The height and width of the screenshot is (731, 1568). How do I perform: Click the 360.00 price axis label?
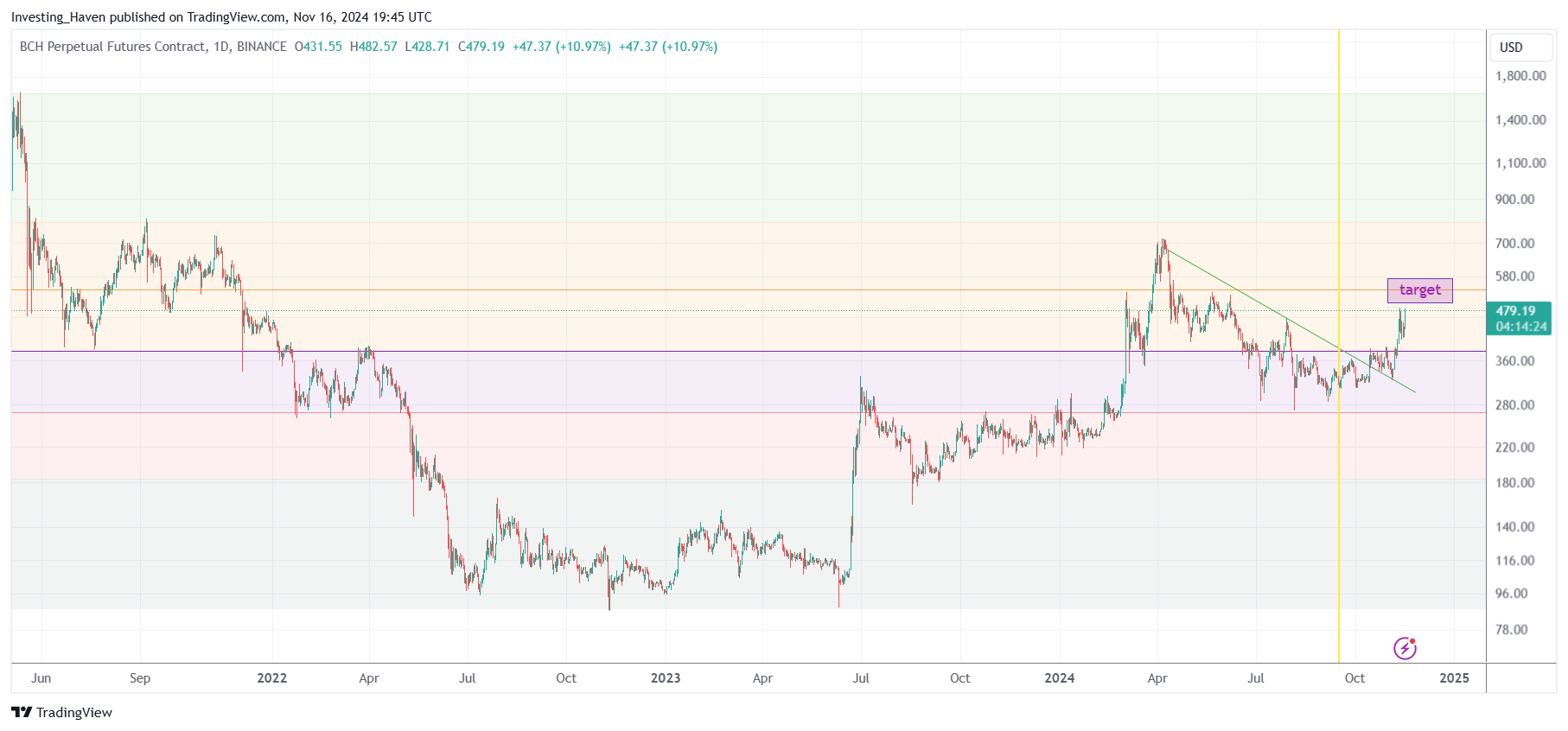tap(1515, 361)
